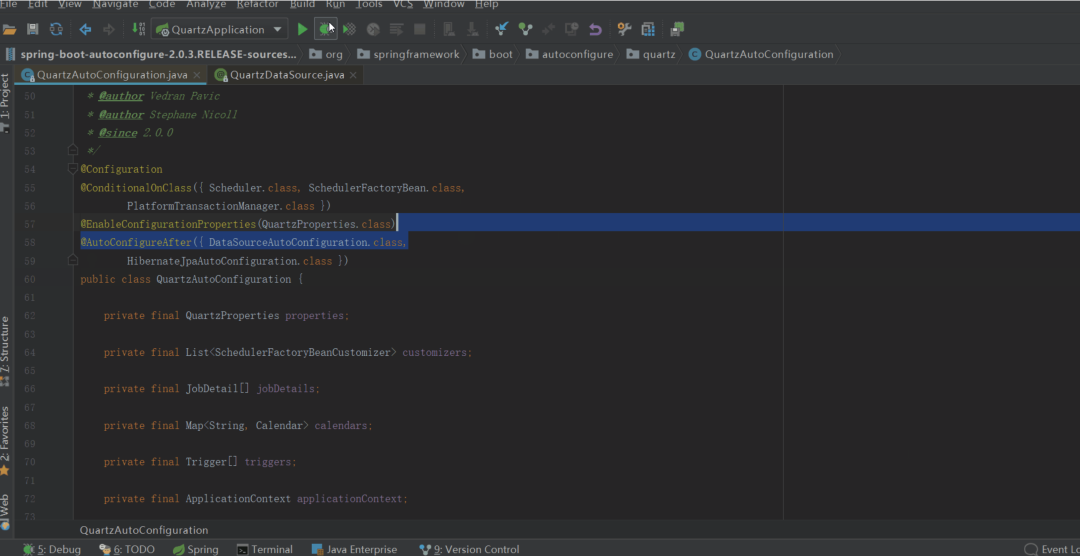Open the Refactor menu
This screenshot has height=556, width=1080.
(x=258, y=4)
